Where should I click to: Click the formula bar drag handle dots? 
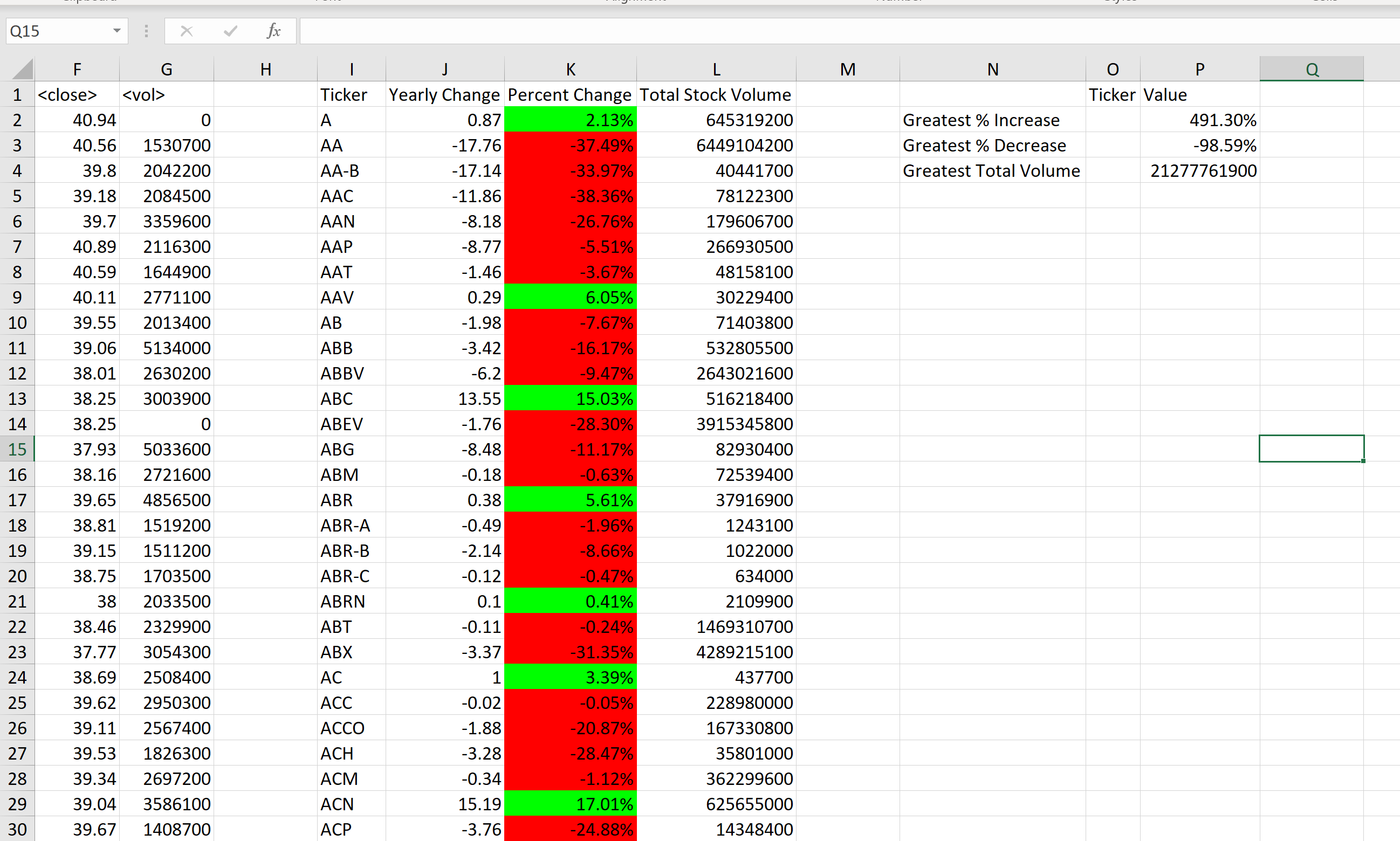pyautogui.click(x=146, y=31)
